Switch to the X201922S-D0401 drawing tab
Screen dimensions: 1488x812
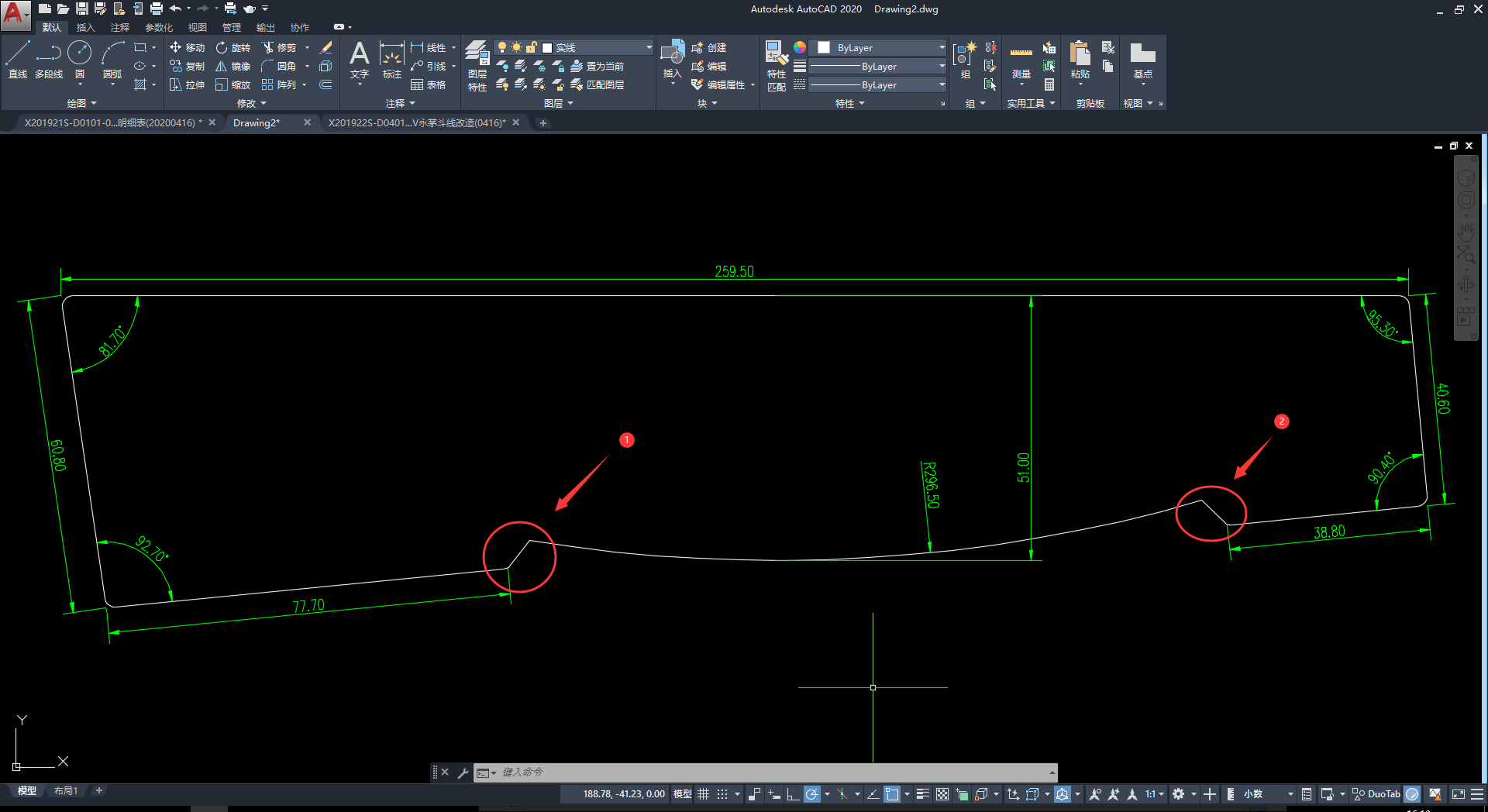(x=417, y=122)
